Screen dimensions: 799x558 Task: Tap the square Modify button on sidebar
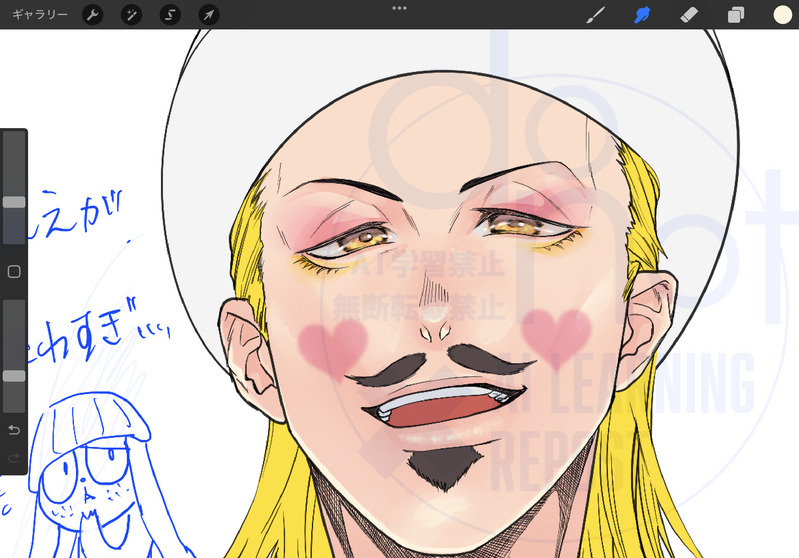(x=14, y=271)
